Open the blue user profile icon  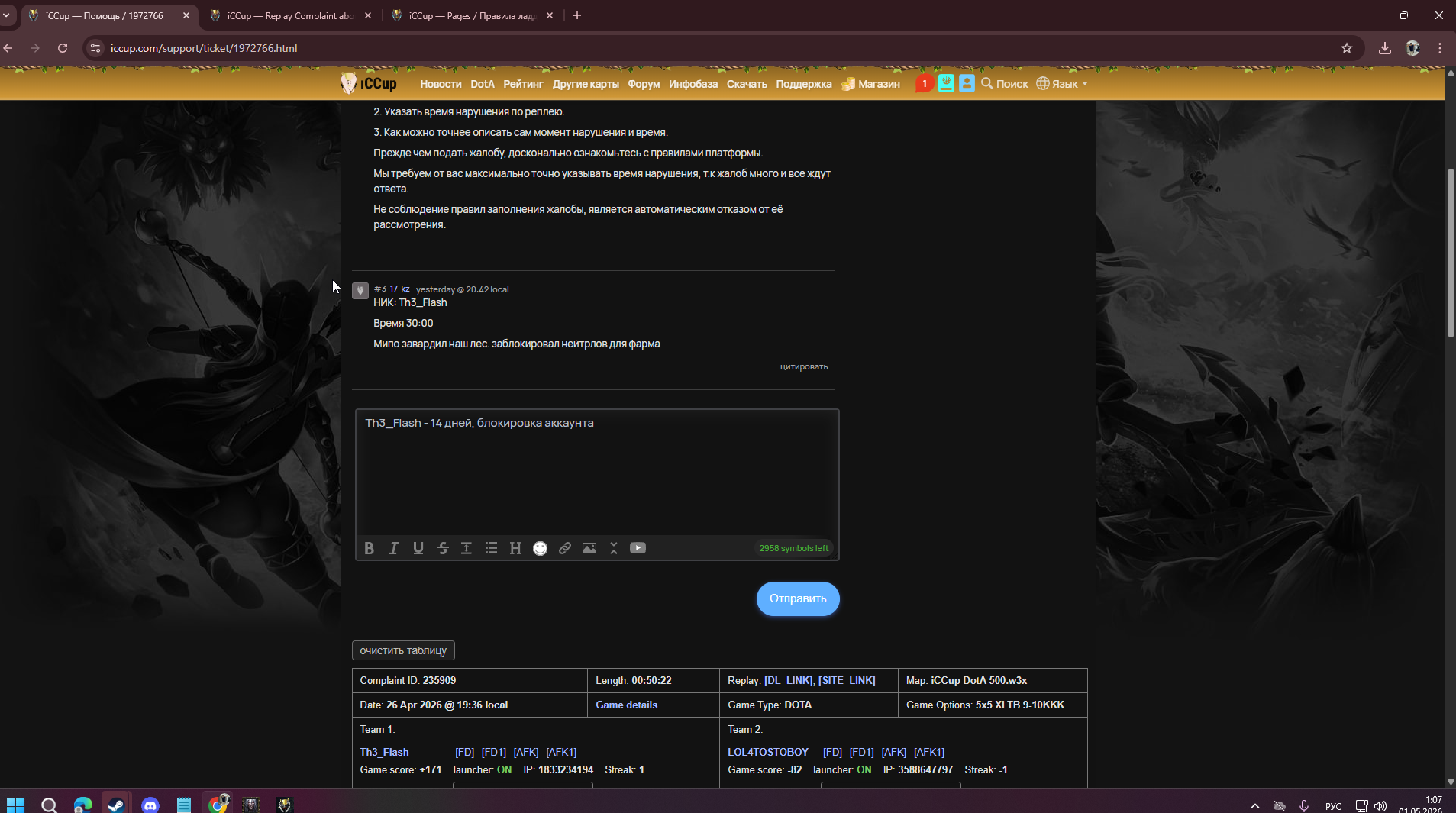click(x=967, y=84)
